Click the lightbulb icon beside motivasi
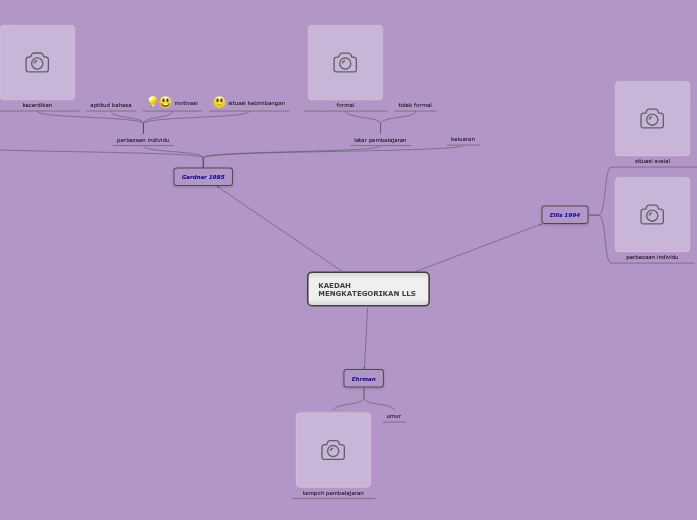The height and width of the screenshot is (520, 697). (x=153, y=102)
